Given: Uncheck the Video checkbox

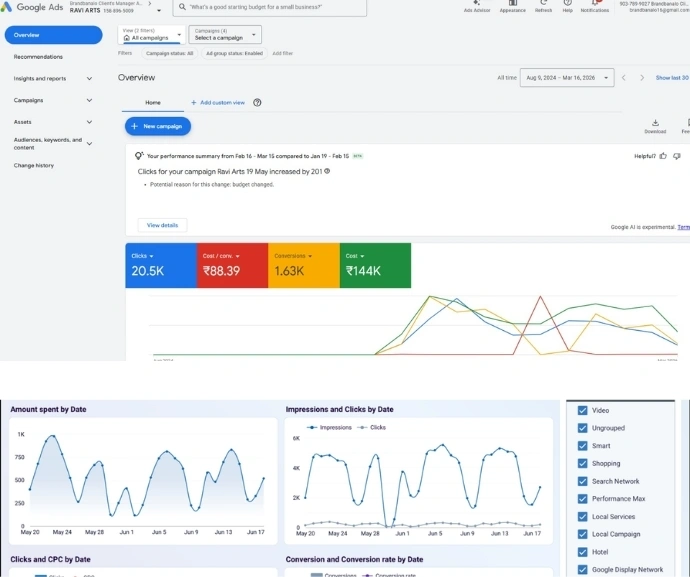Looking at the screenshot, I should pos(583,410).
